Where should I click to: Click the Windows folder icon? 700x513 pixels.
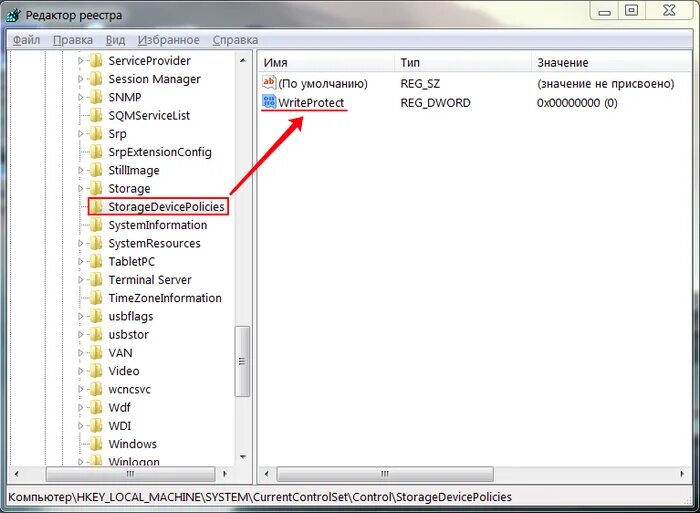point(96,444)
